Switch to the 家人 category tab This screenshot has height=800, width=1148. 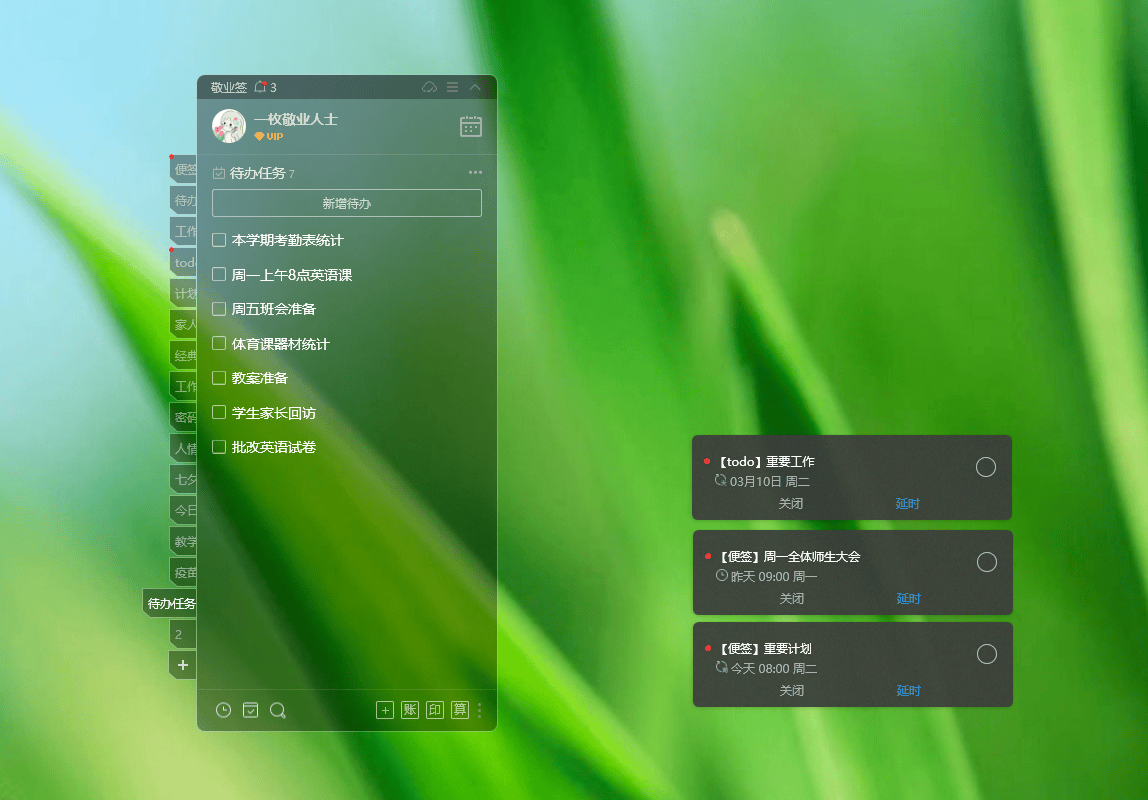[x=184, y=324]
